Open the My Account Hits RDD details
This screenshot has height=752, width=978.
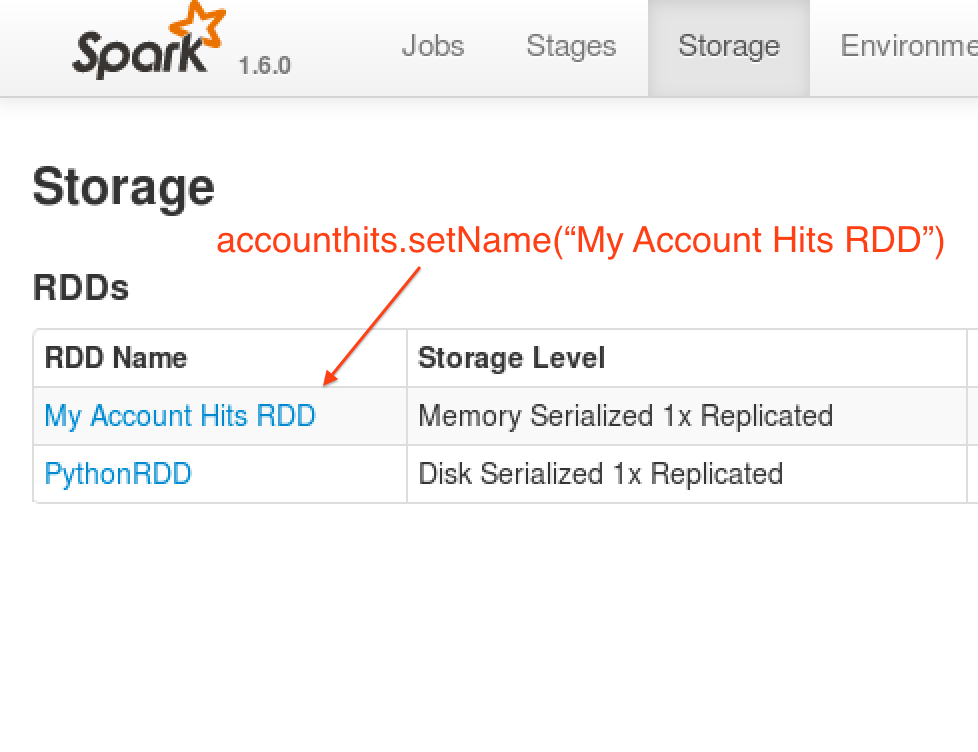coord(180,416)
